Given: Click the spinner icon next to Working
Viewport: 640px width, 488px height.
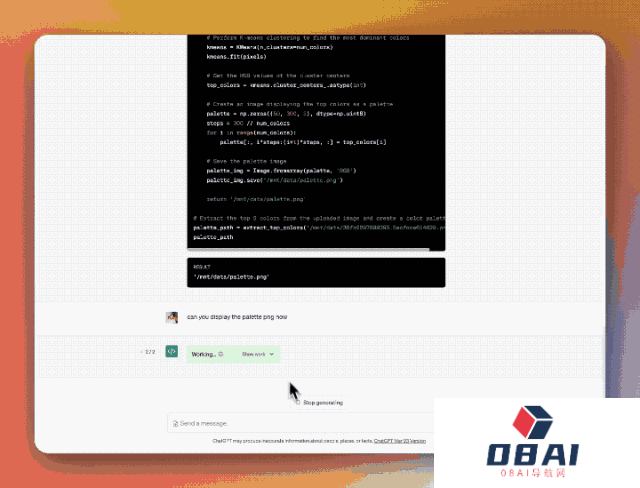Looking at the screenshot, I should tap(221, 354).
